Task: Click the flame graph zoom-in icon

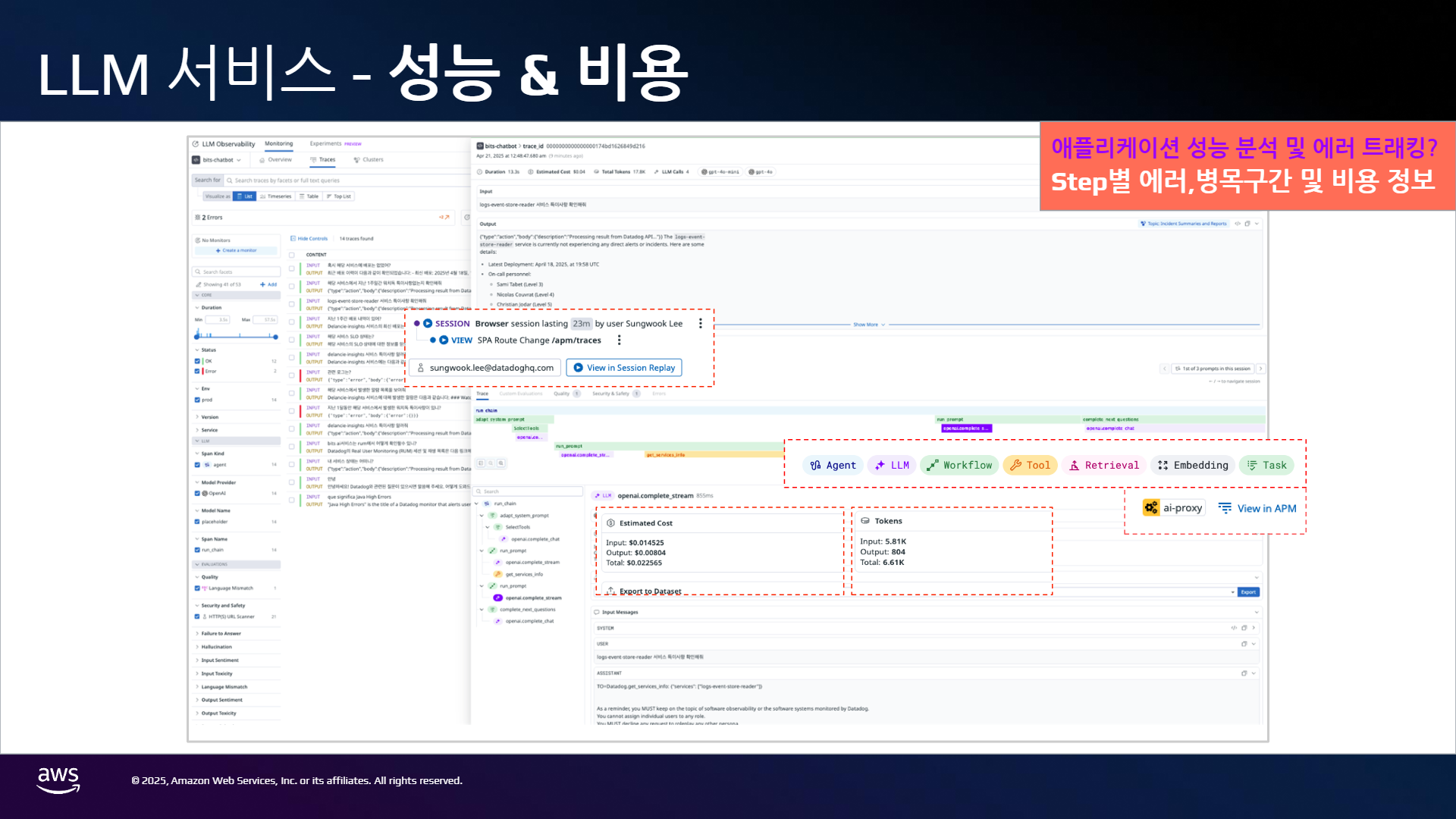Action: 500,463
